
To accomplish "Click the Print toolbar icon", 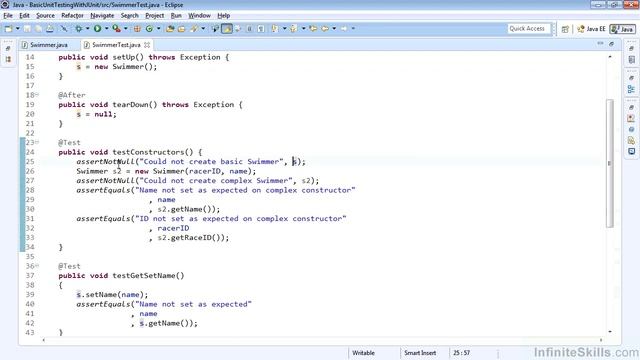I will [x=50, y=29].
